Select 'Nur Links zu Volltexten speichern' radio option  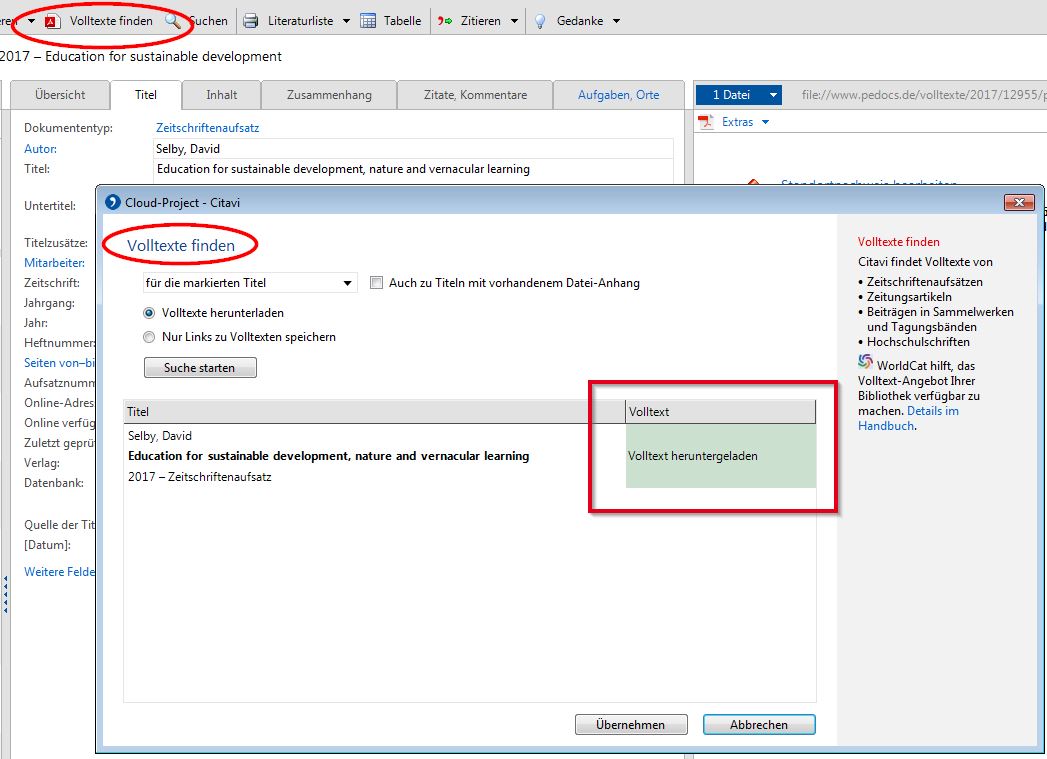tap(149, 337)
